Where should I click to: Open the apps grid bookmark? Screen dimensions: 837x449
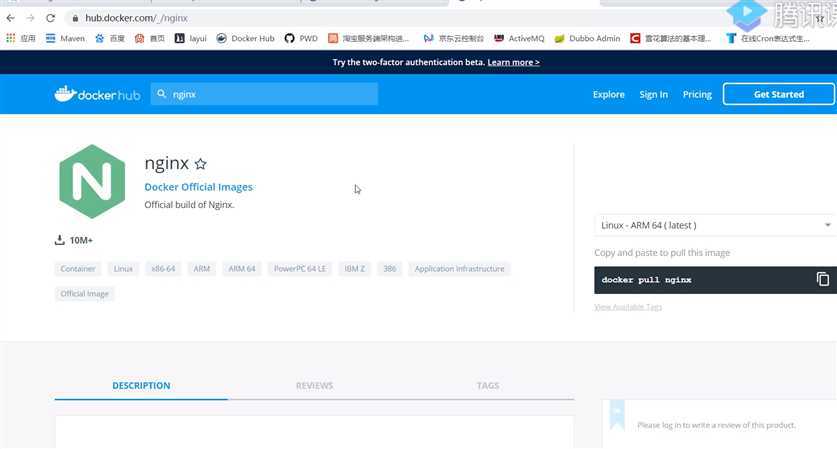tap(20, 38)
